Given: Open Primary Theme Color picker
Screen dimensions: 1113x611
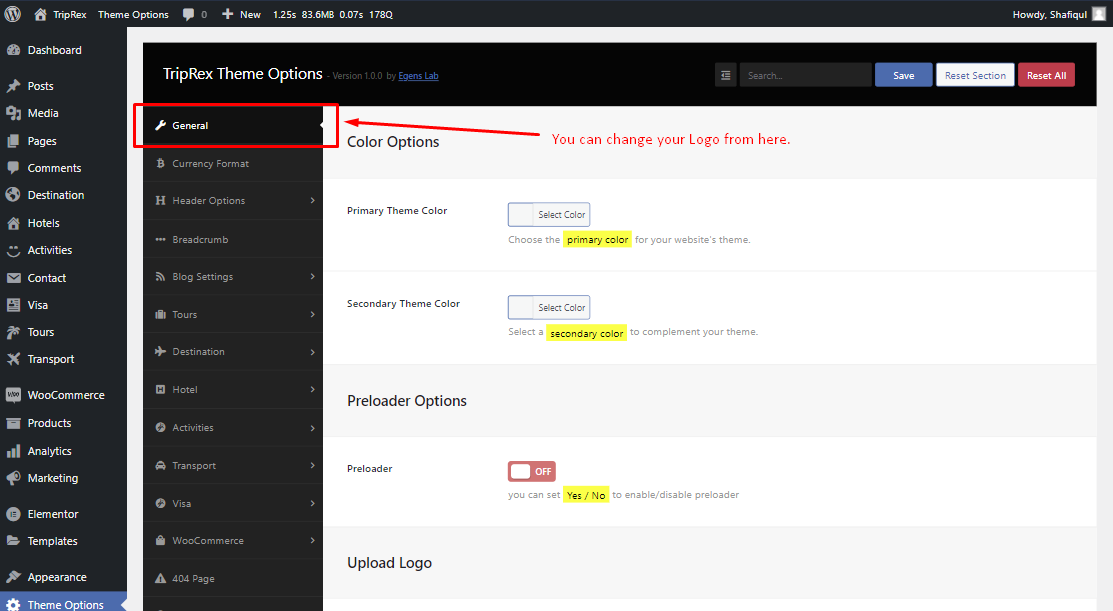Looking at the screenshot, I should 549,214.
